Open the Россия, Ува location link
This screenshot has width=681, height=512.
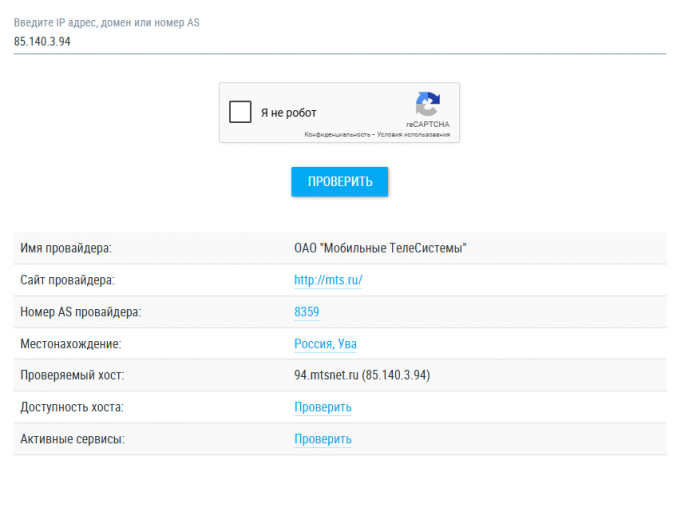click(x=325, y=344)
